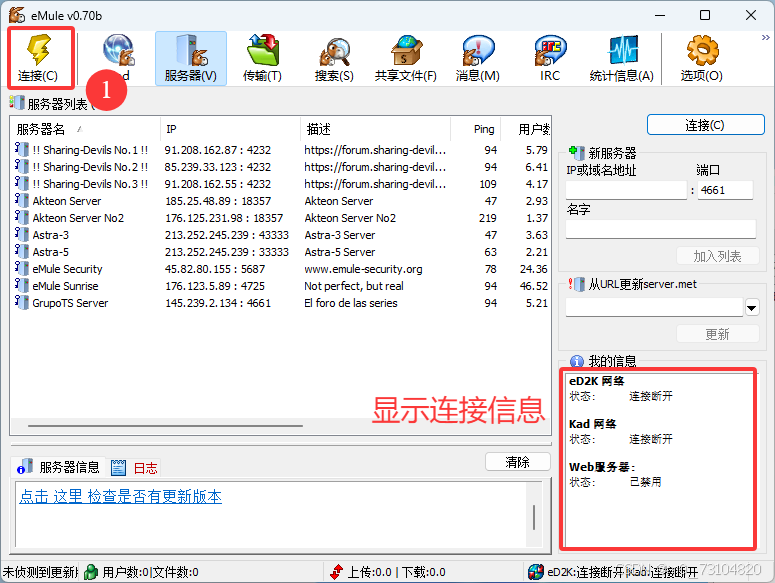Open the IRC toolbar icon
The width and height of the screenshot is (775, 583).
point(550,50)
